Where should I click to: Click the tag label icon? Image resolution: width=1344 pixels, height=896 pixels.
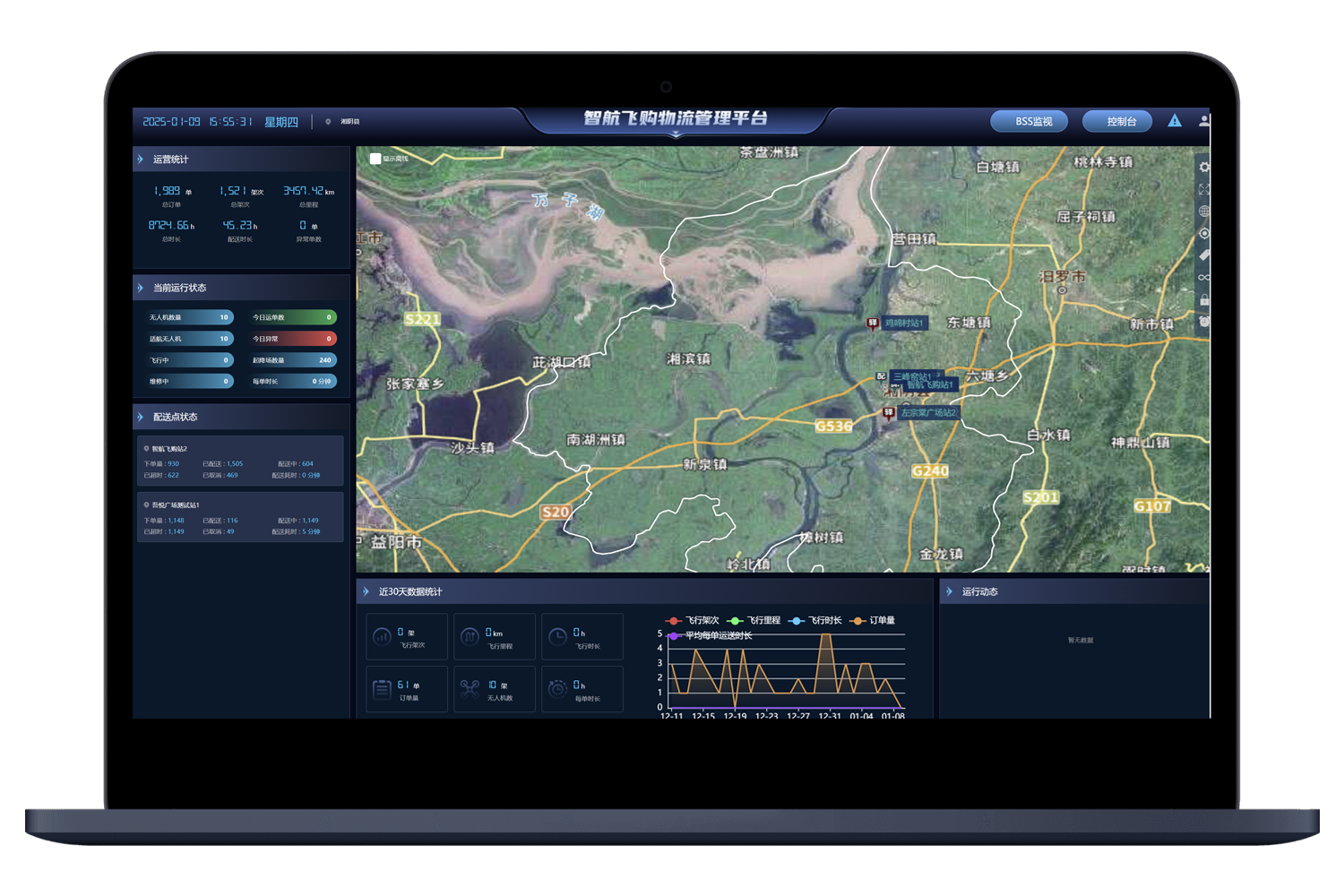(1203, 255)
